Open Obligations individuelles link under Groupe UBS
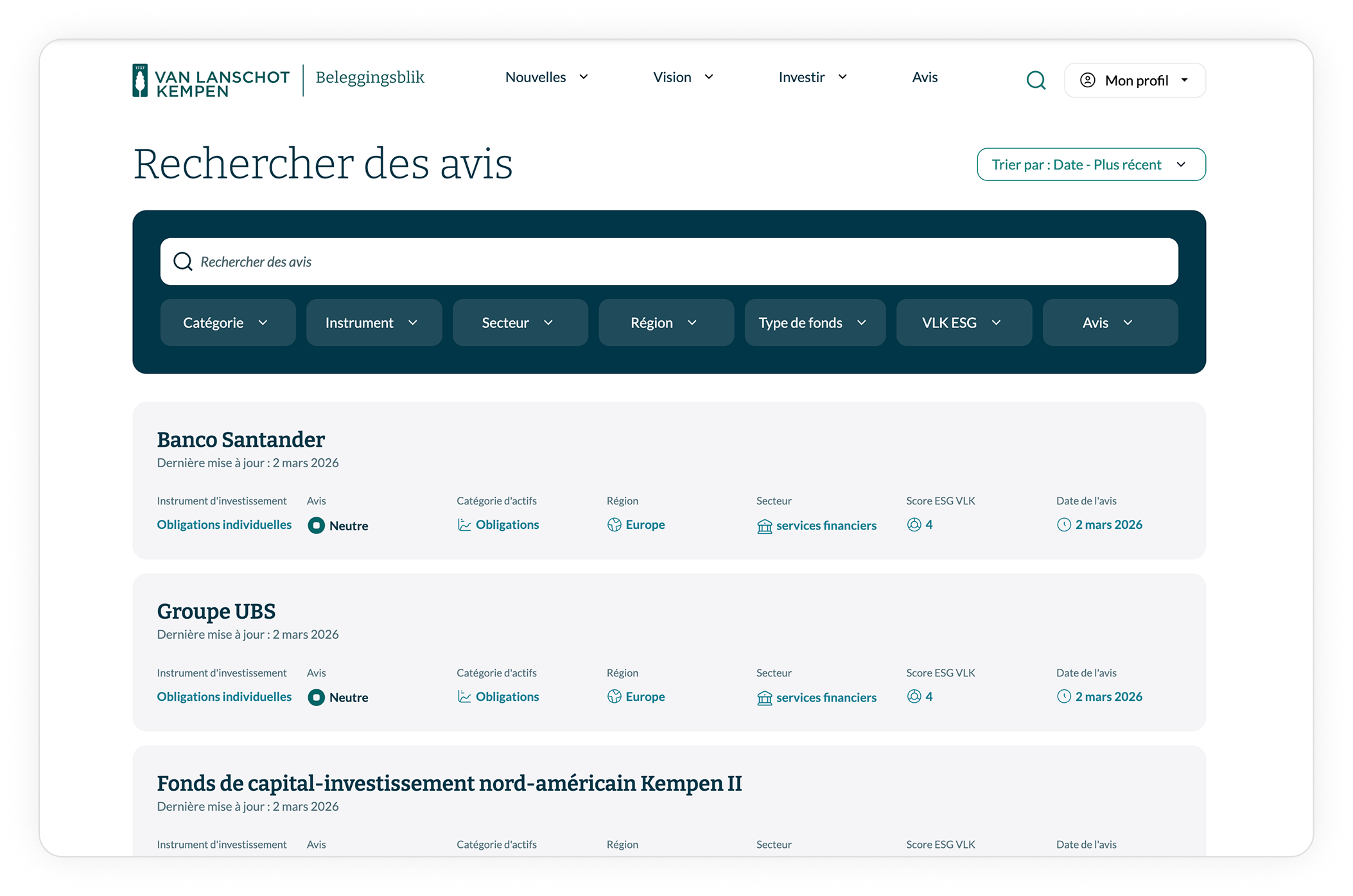This screenshot has width=1353, height=896. [x=224, y=696]
